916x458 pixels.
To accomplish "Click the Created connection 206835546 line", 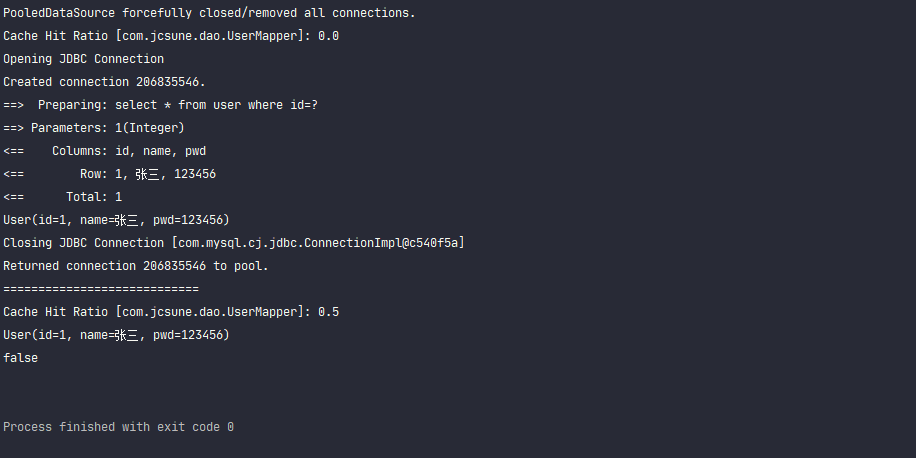I will tap(105, 82).
